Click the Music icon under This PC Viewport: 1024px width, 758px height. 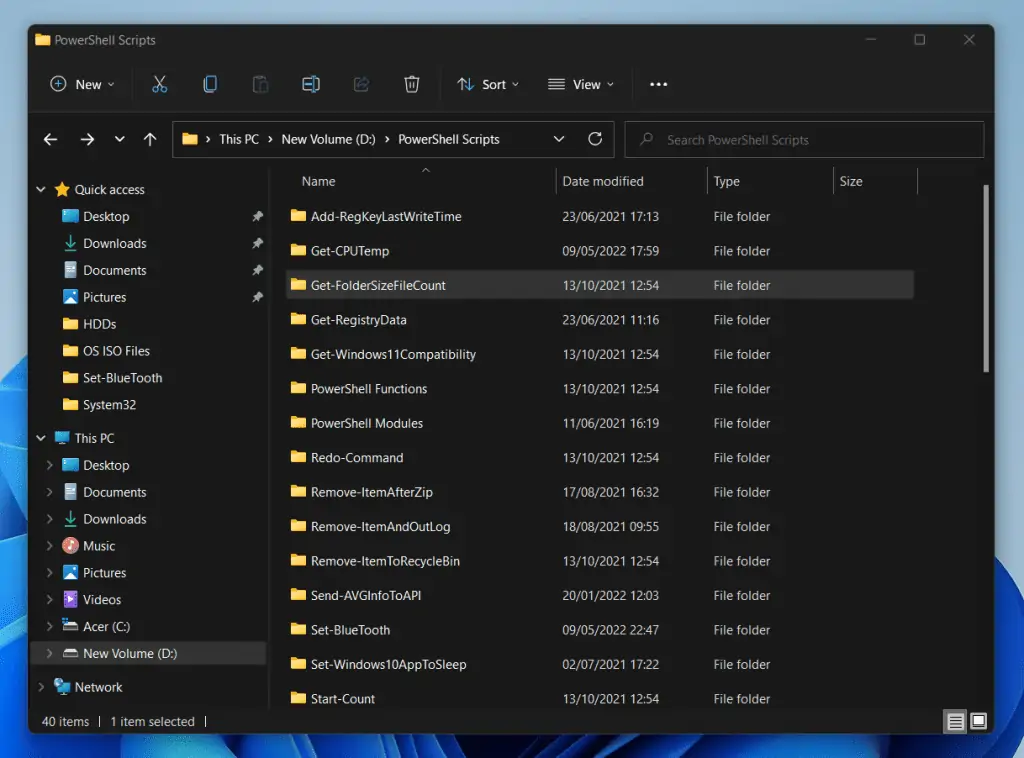click(71, 545)
